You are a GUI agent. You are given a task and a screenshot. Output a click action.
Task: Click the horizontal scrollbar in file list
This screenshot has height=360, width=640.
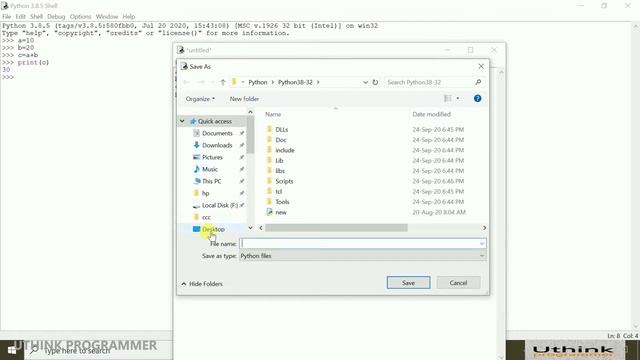point(336,228)
